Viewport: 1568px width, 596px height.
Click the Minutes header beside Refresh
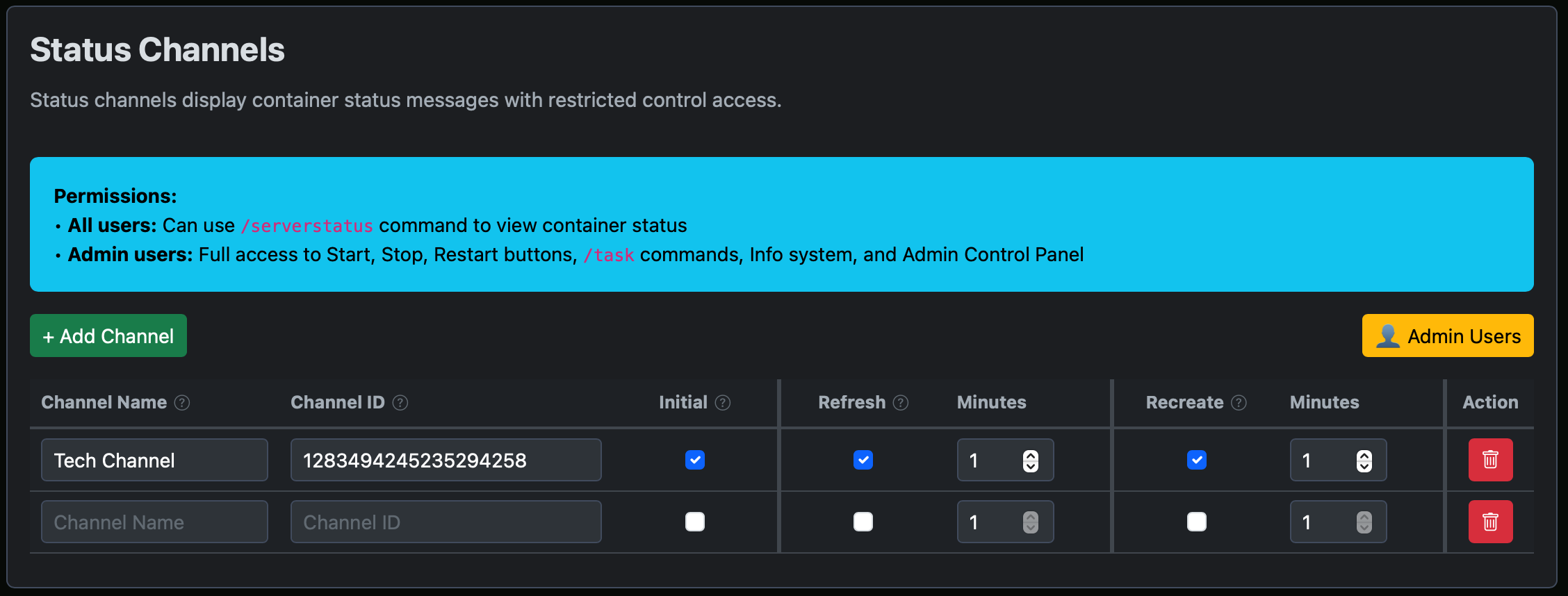[992, 402]
